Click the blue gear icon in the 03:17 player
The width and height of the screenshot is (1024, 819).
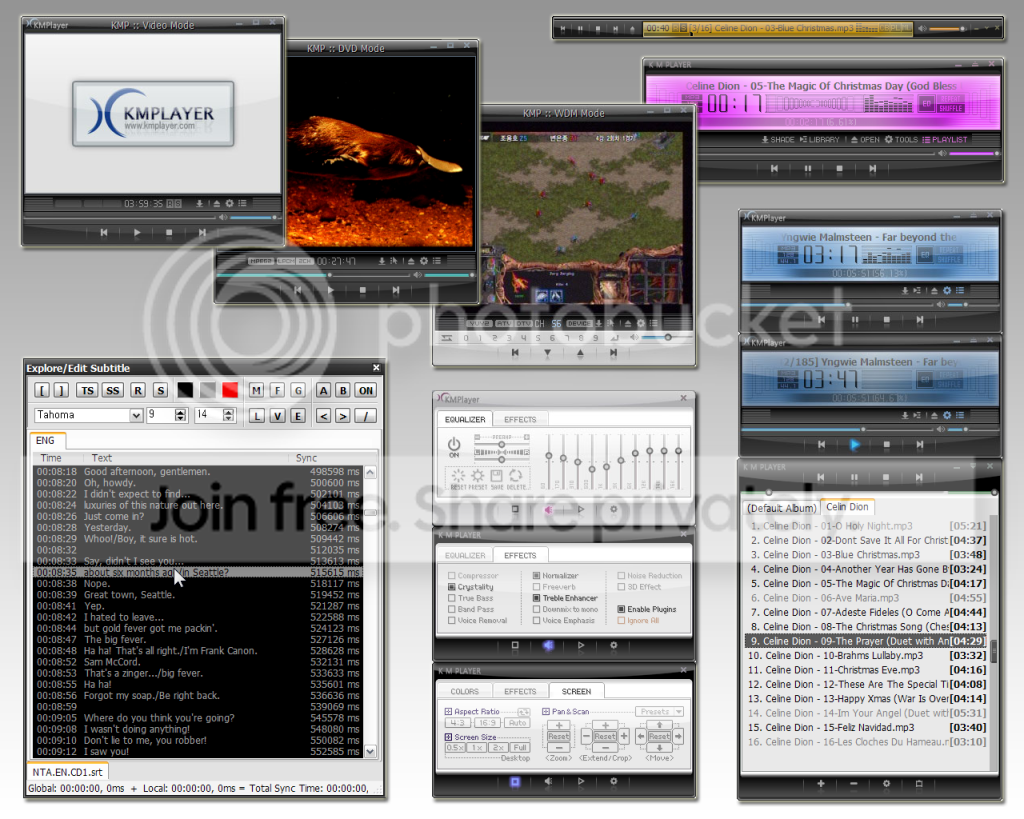pyautogui.click(x=946, y=291)
